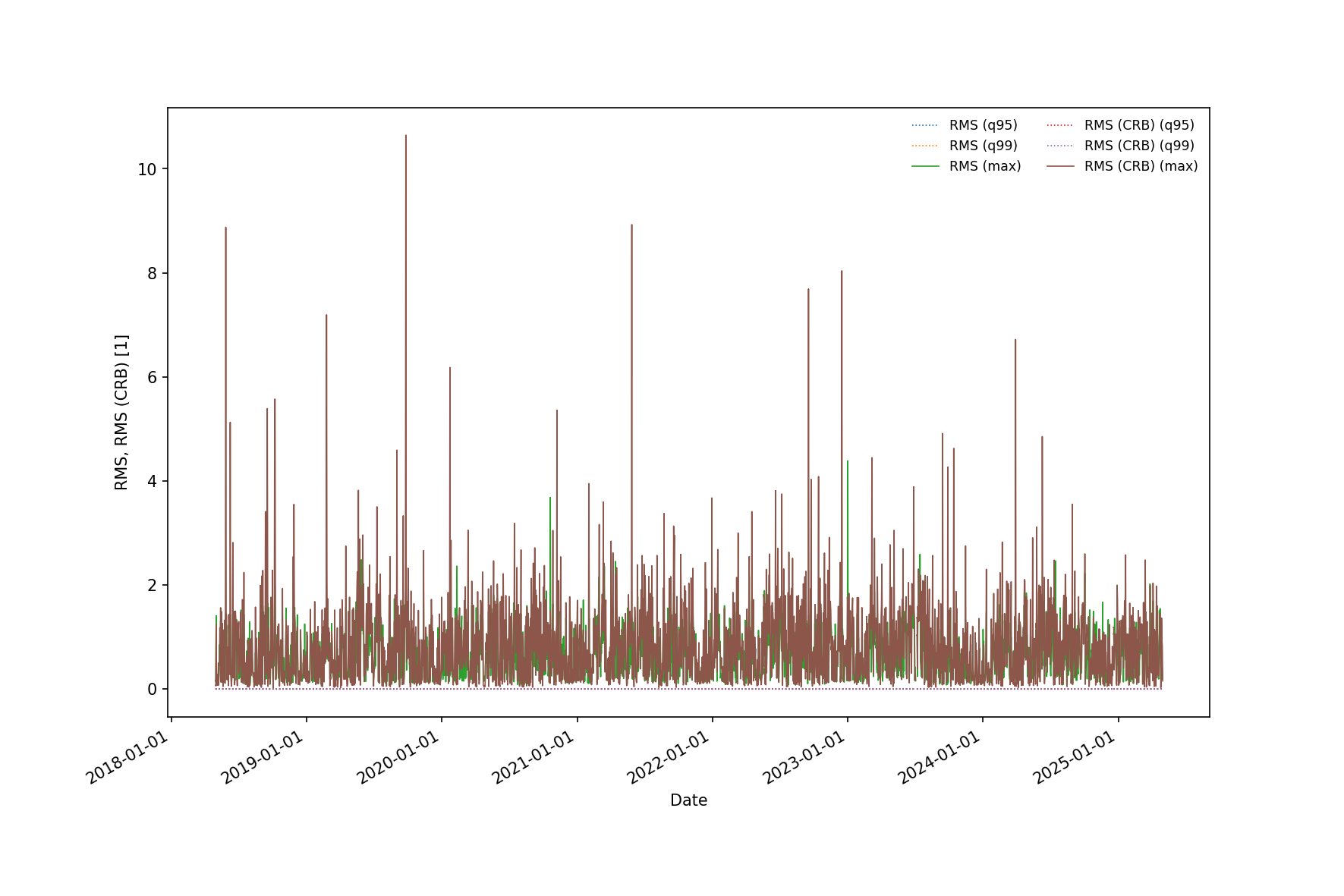Click the y-axis tick label 8
The width and height of the screenshot is (1344, 896).
coord(152,274)
